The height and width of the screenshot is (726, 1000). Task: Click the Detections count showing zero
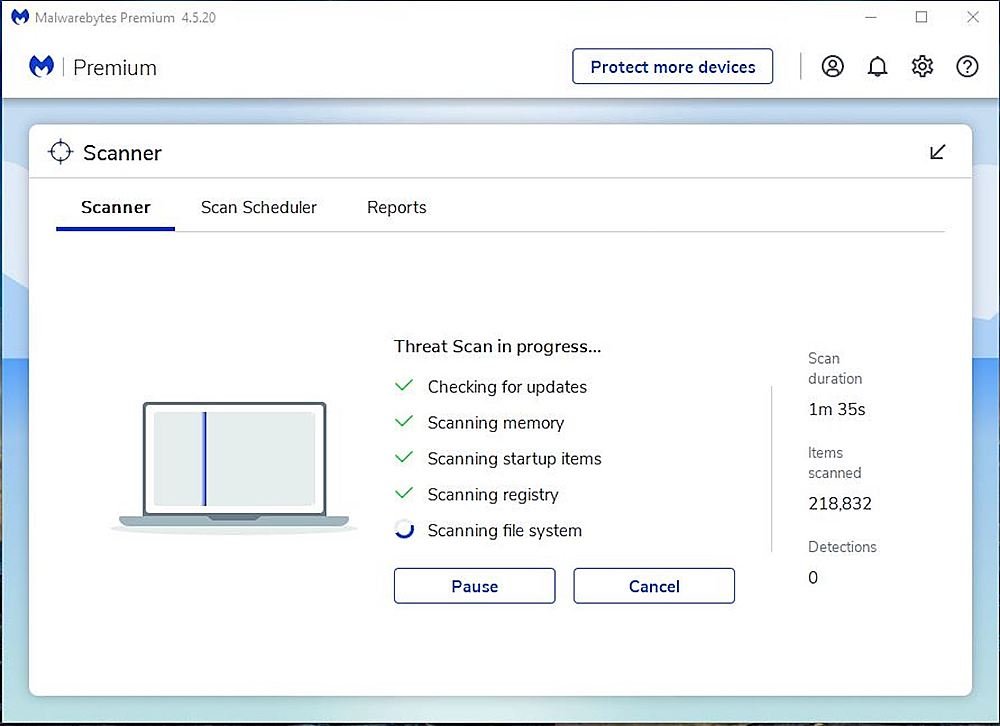click(813, 577)
